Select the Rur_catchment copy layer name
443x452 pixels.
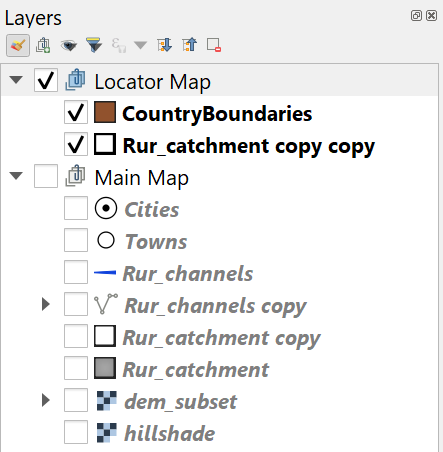point(222,338)
